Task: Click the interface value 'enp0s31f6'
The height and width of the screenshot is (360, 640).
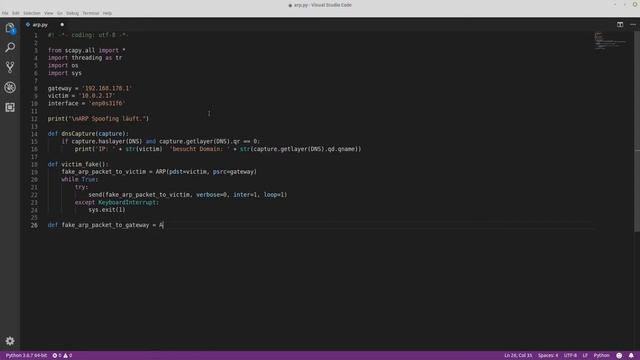Action: coord(107,104)
